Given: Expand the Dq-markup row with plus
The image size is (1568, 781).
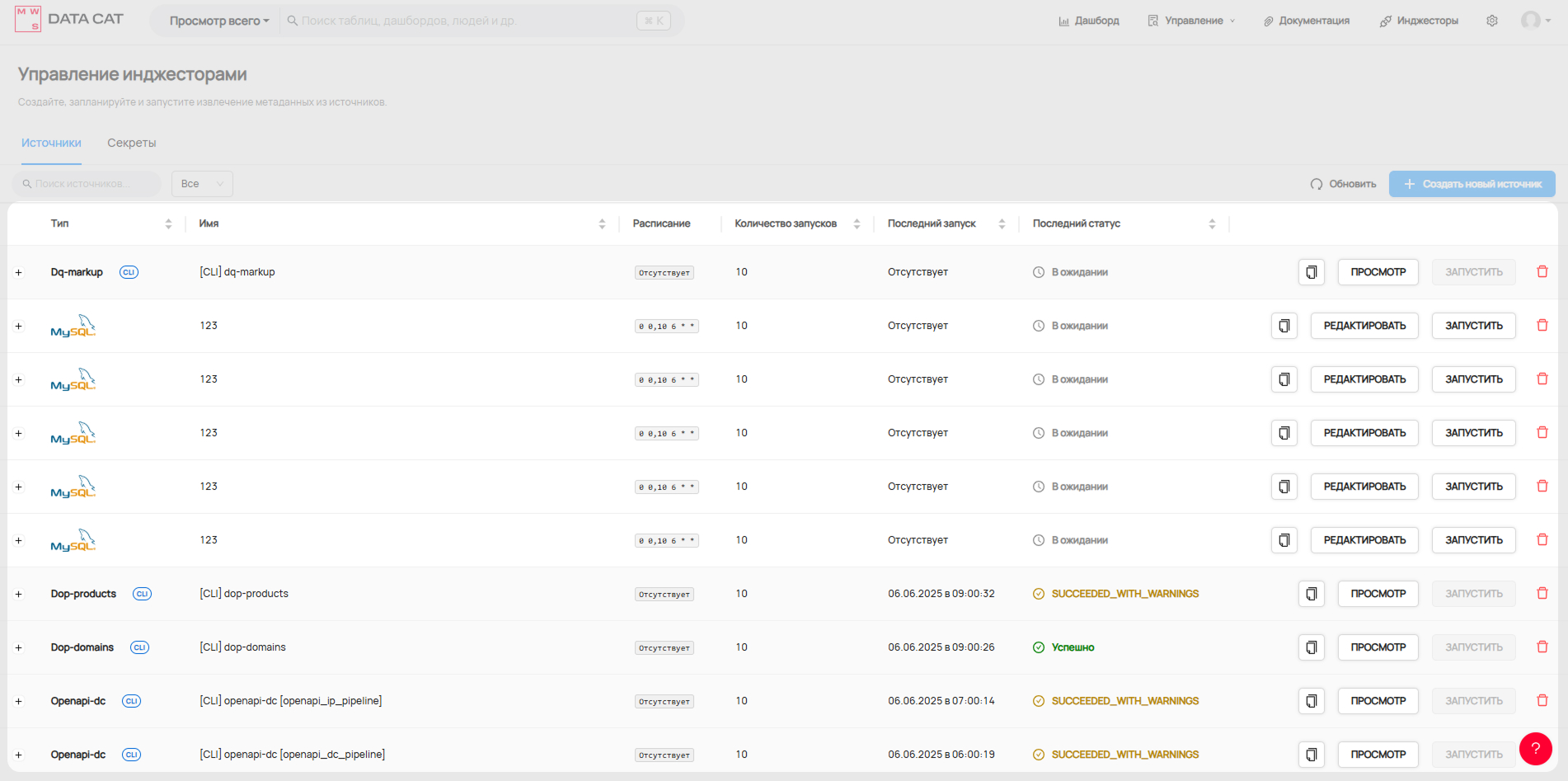Looking at the screenshot, I should click(x=18, y=272).
